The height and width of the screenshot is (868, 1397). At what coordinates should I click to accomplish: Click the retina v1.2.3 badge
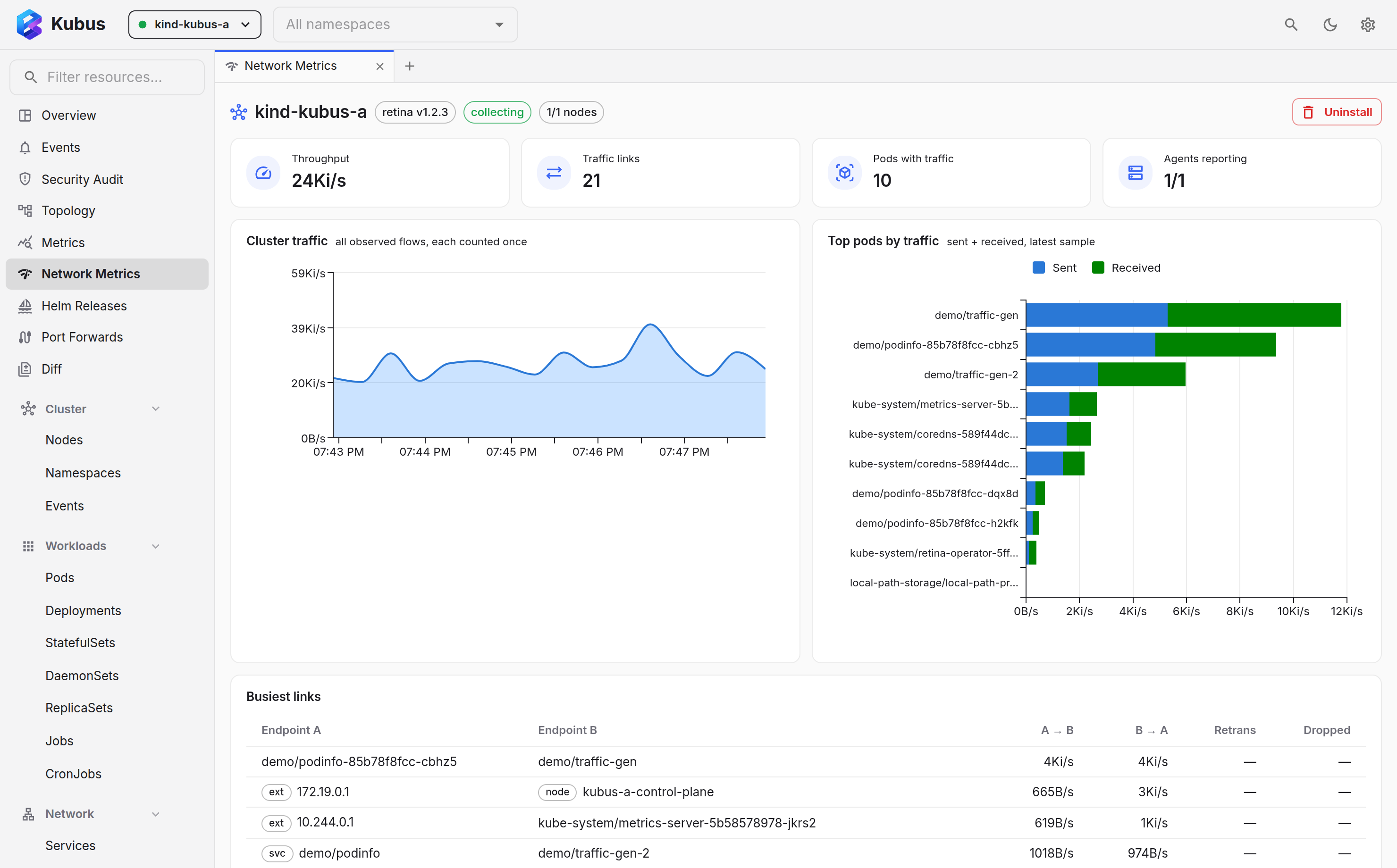[415, 112]
